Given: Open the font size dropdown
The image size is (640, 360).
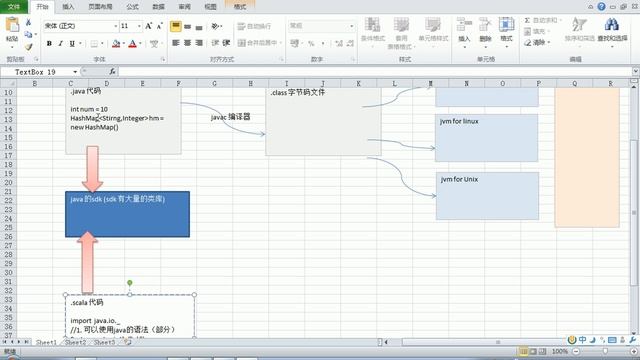Looking at the screenshot, I should 139,26.
